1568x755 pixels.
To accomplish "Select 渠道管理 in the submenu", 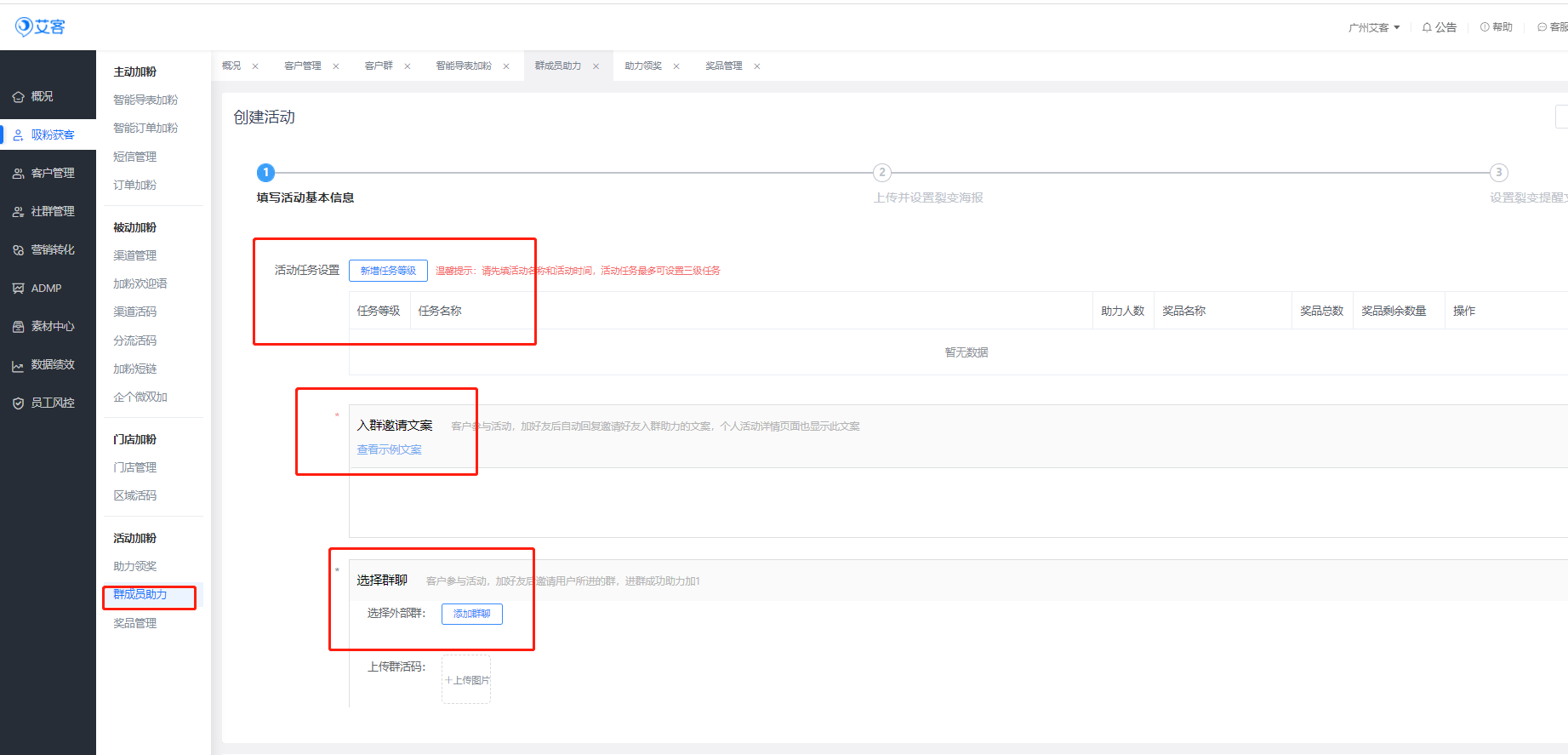I will [x=134, y=255].
